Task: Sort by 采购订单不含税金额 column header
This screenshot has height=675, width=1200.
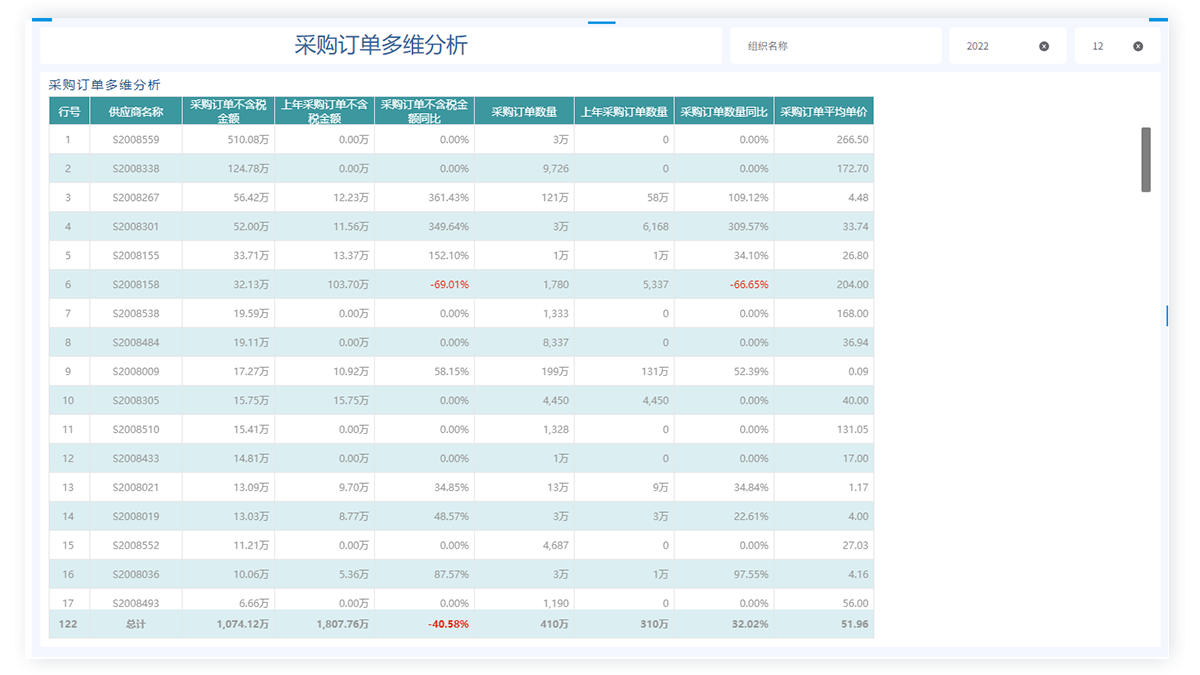Action: click(228, 111)
